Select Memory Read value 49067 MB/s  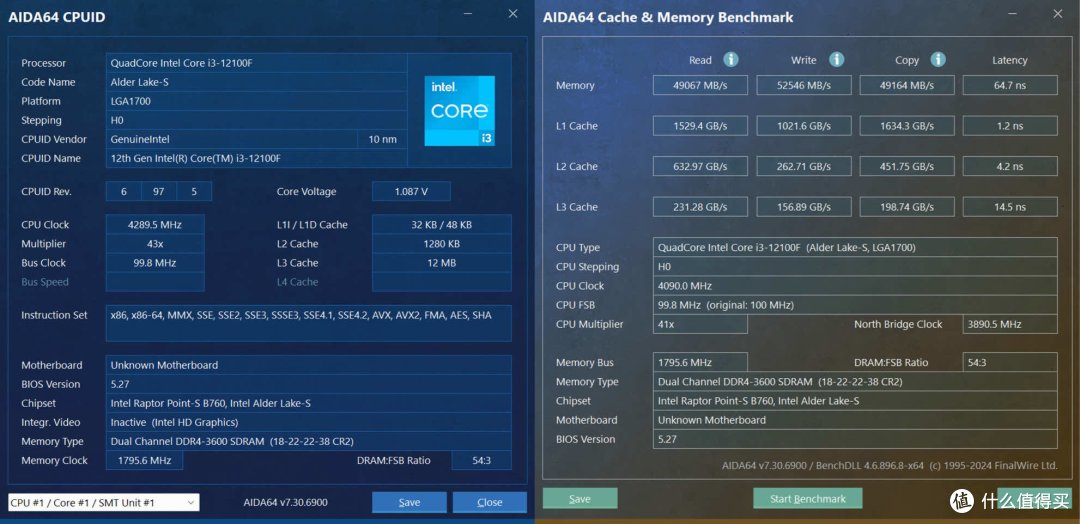[x=700, y=85]
